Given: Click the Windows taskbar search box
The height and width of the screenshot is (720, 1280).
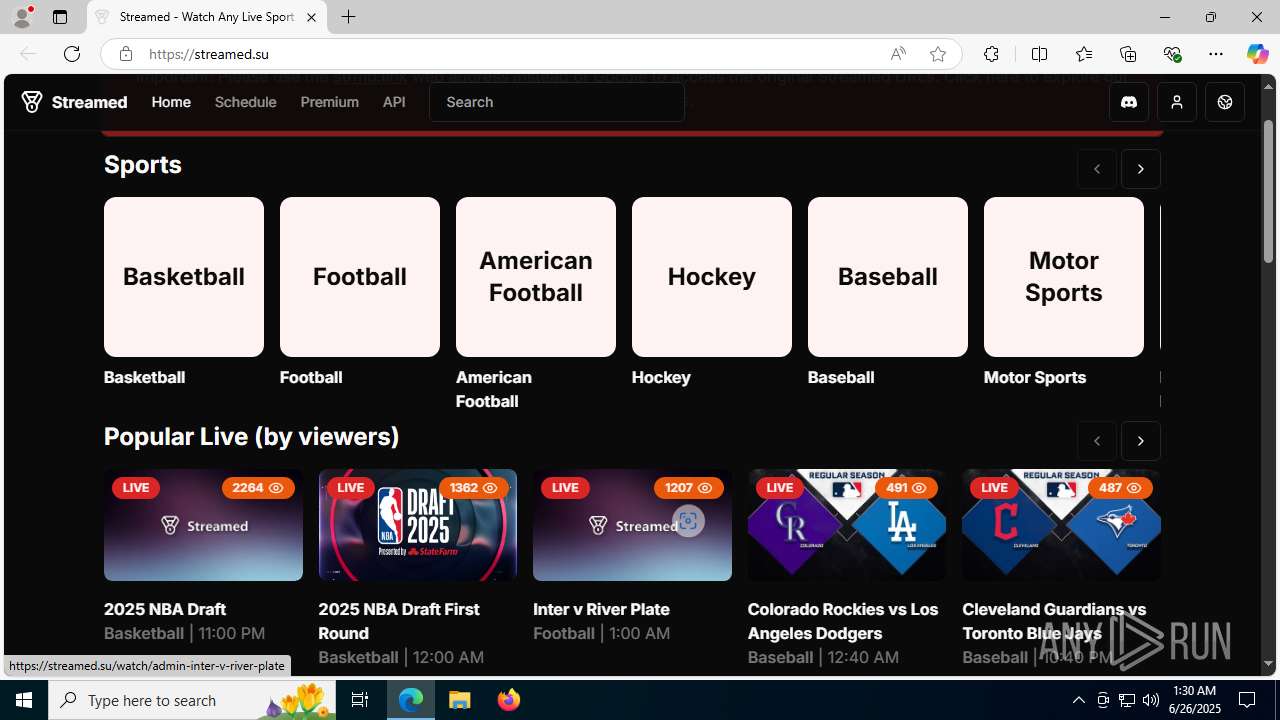Looking at the screenshot, I should [x=192, y=700].
